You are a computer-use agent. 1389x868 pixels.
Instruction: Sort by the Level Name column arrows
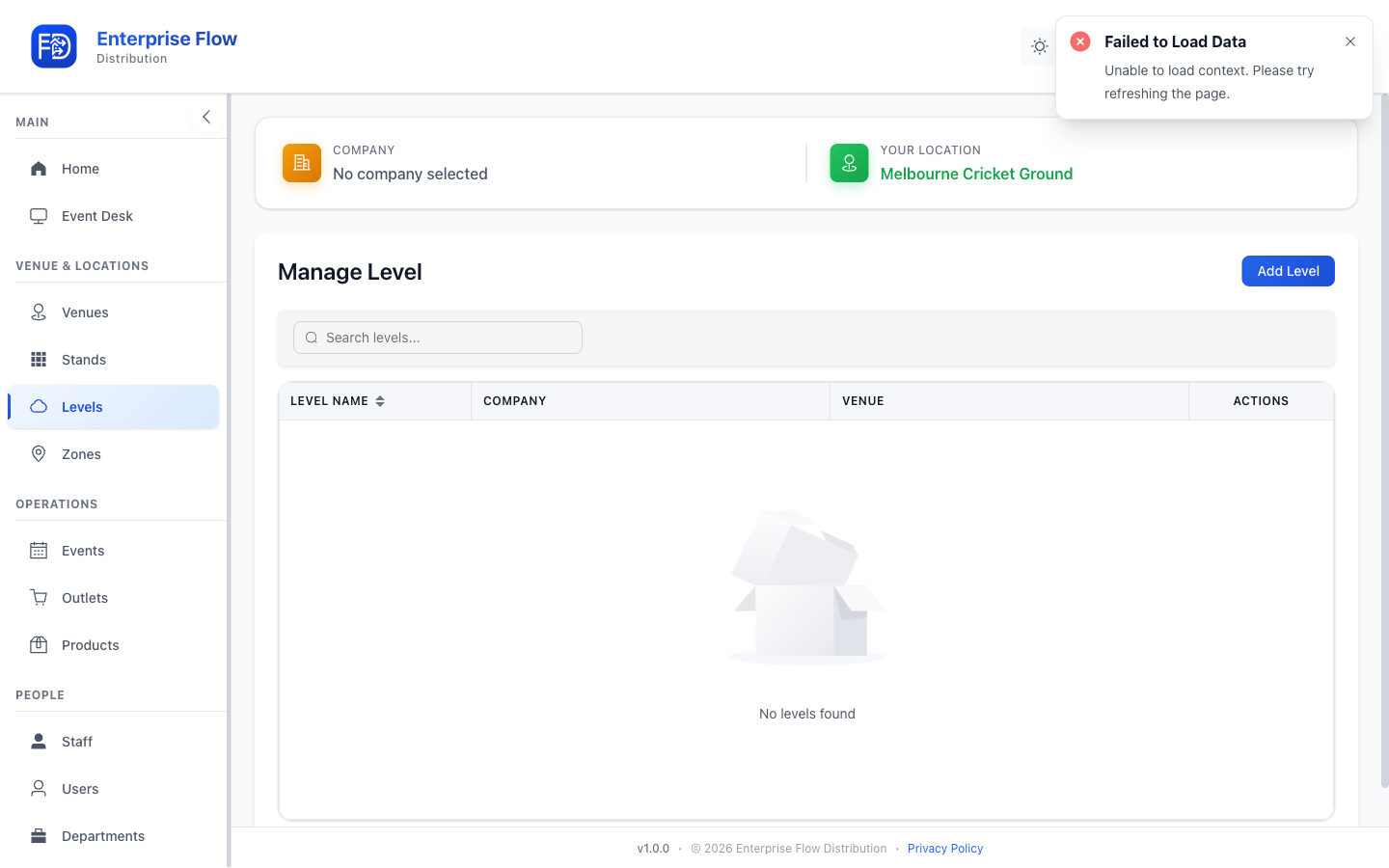point(380,401)
